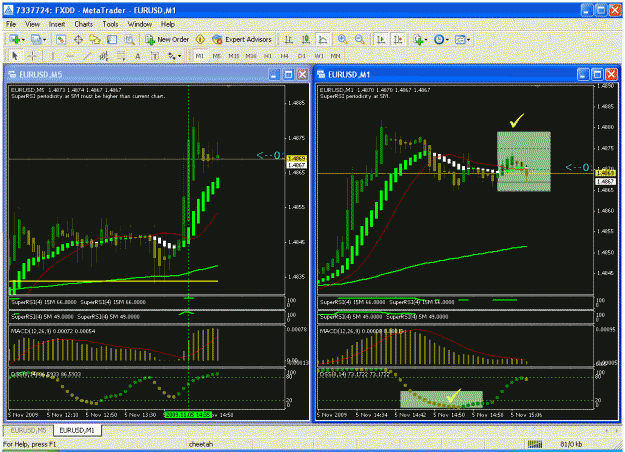Open the Terminal window icon

coord(112,39)
